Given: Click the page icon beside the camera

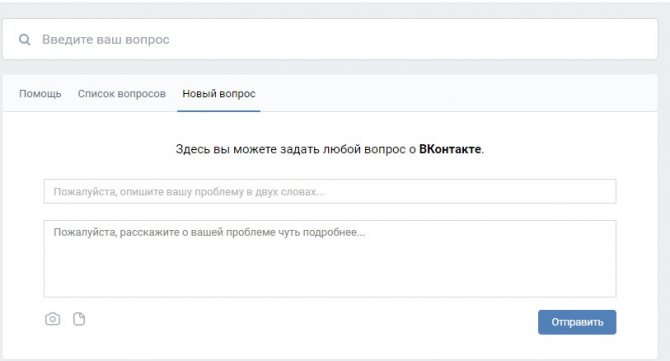Looking at the screenshot, I should tap(79, 319).
